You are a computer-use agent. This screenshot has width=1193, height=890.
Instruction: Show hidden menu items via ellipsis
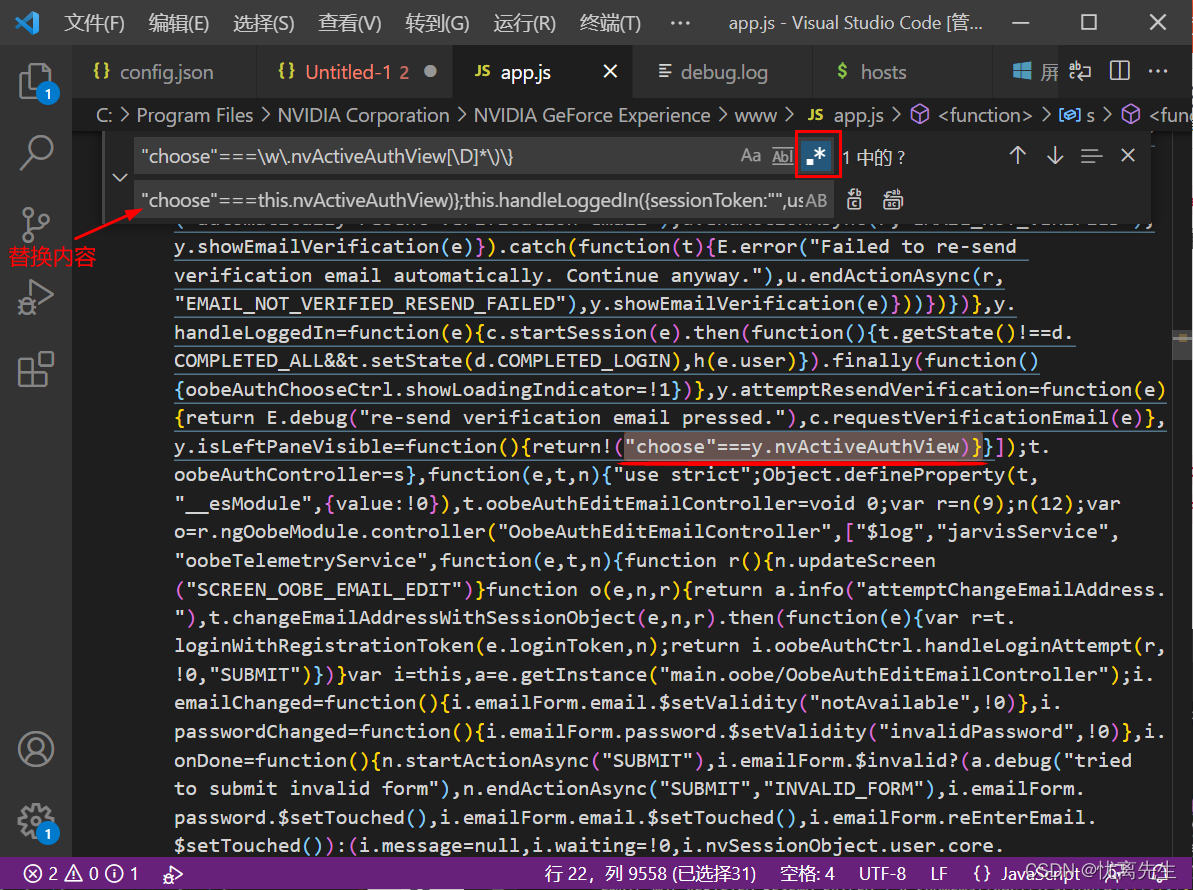(x=680, y=24)
